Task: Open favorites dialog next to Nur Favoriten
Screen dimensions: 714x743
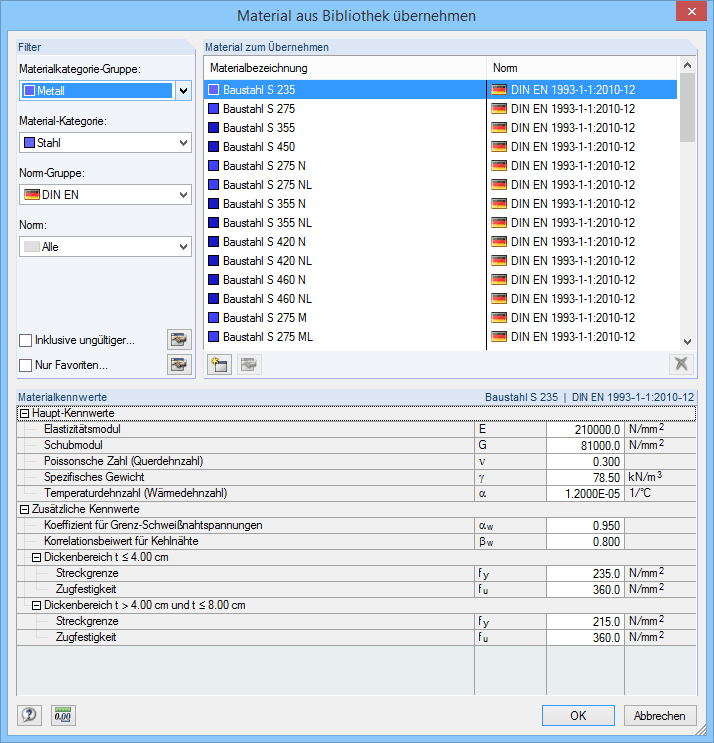Action: pyautogui.click(x=179, y=364)
